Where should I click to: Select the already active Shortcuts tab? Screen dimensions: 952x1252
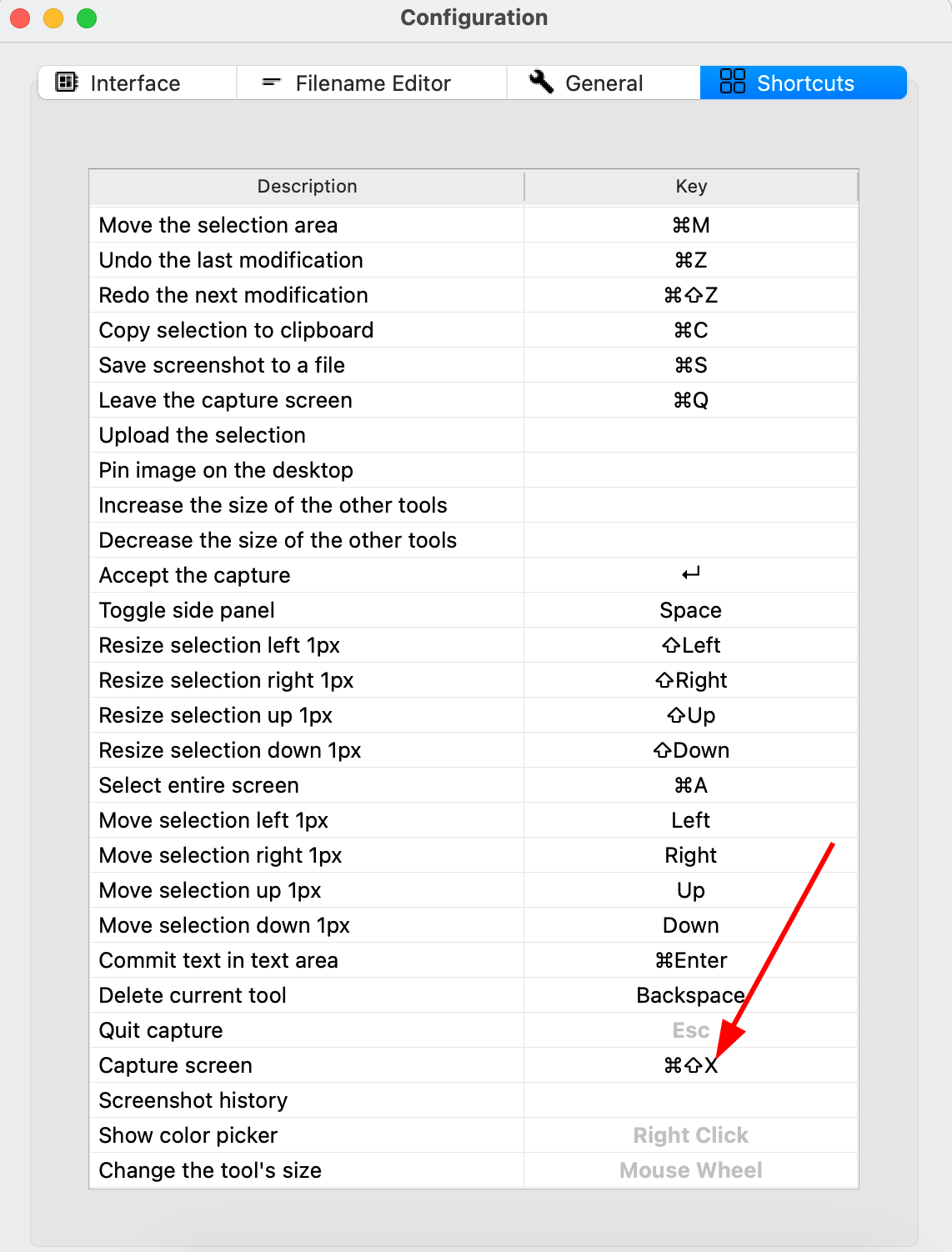[x=805, y=83]
